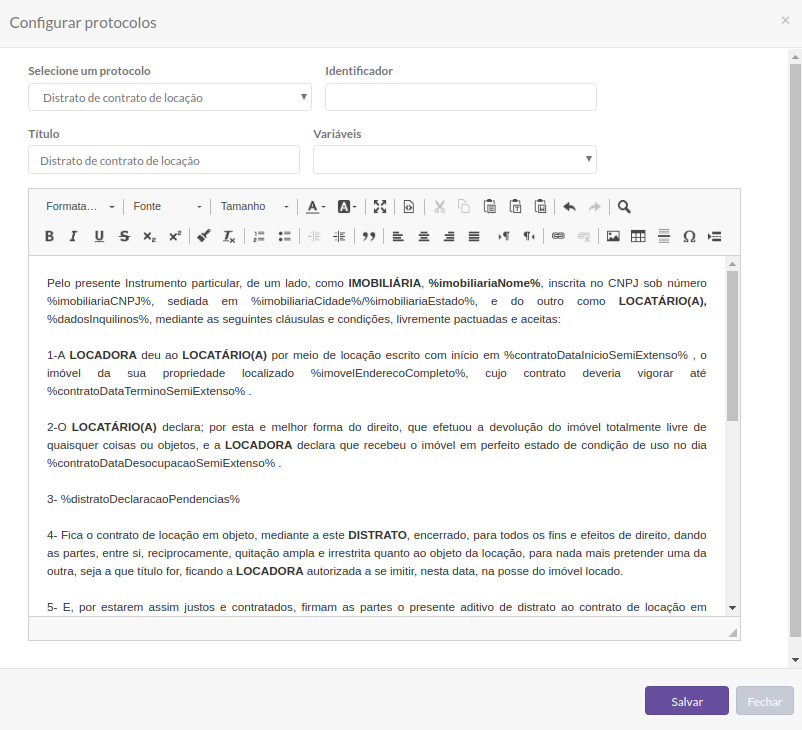Insert a block quote
The image size is (802, 730).
point(369,236)
